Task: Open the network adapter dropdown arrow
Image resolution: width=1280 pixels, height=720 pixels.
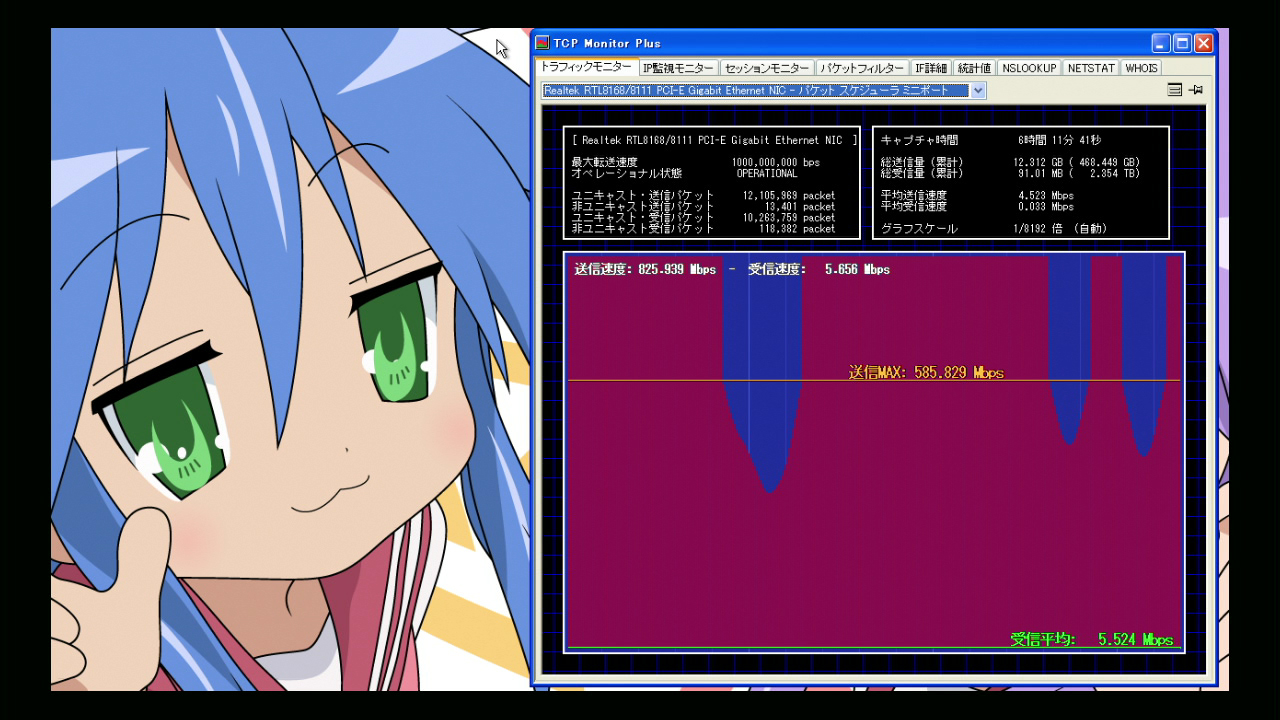Action: click(x=978, y=91)
